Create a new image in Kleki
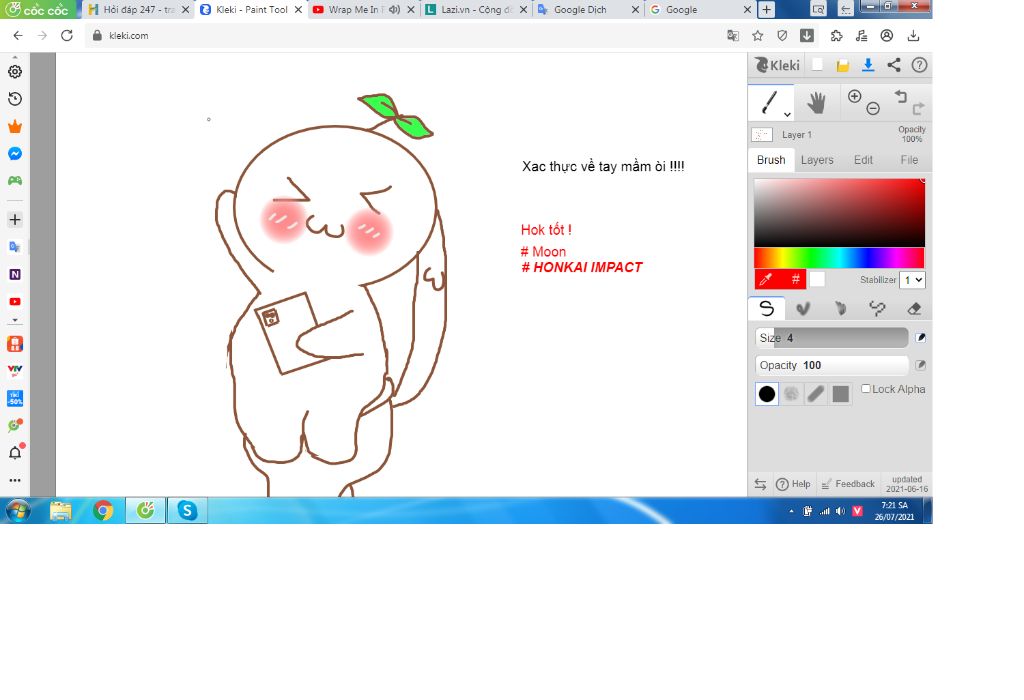This screenshot has width=1024, height=700. click(x=817, y=65)
